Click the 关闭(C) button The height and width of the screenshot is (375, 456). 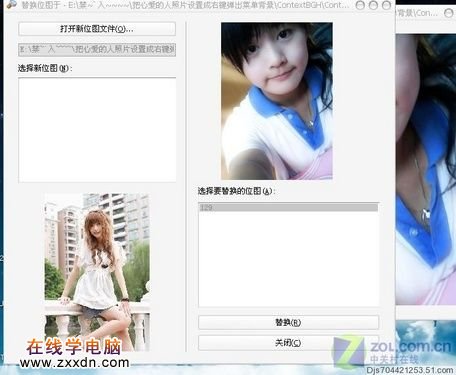288,343
